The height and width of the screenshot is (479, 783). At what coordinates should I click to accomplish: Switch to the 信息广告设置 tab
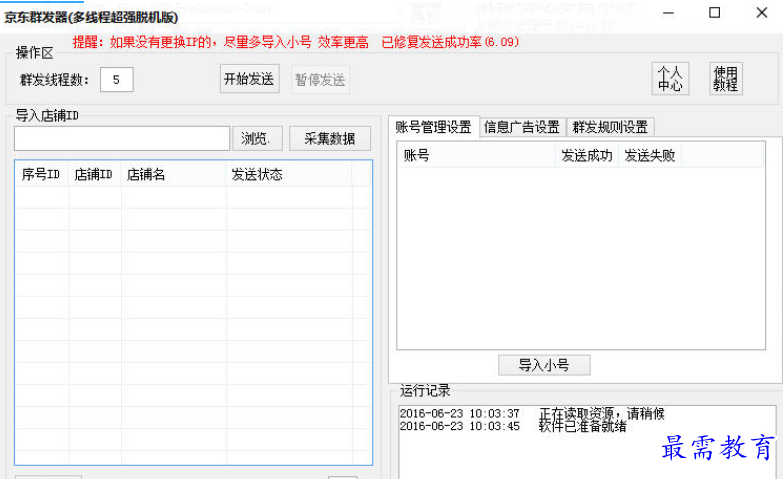pos(522,127)
